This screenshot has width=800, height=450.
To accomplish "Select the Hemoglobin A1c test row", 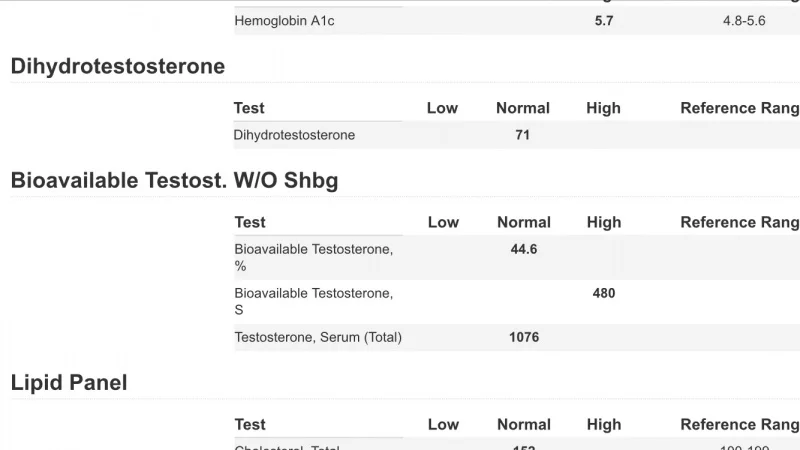I will point(517,21).
